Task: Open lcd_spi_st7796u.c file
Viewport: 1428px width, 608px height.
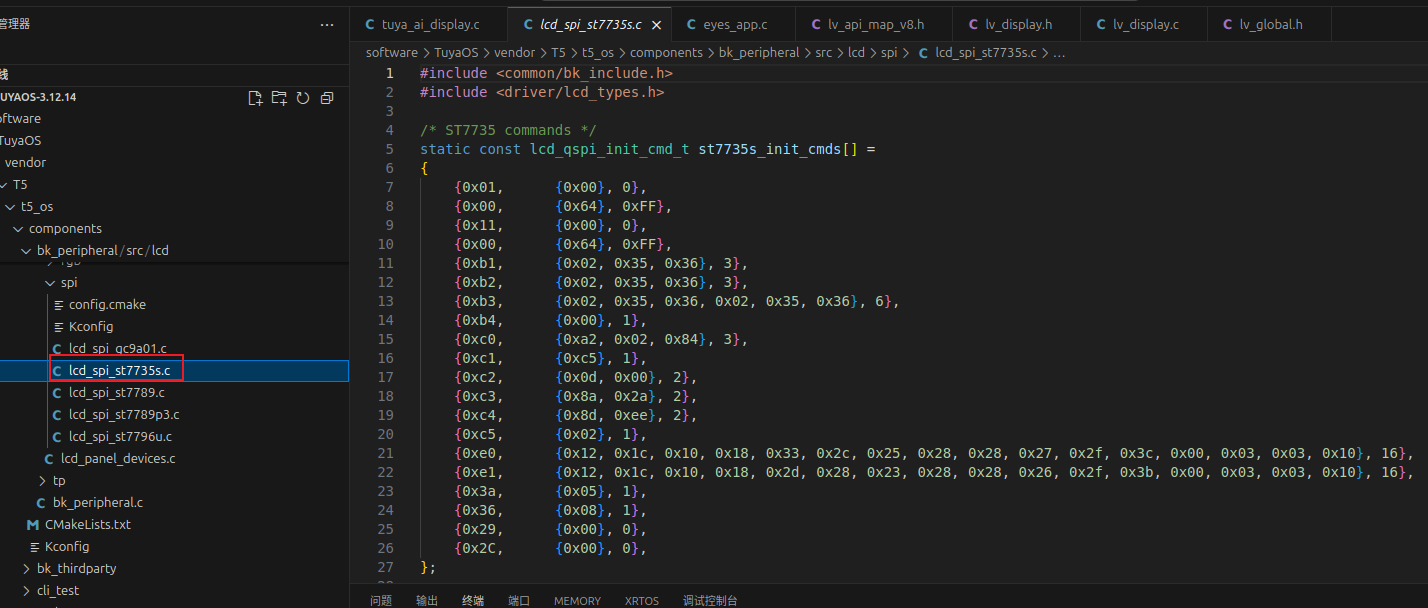Action: (x=120, y=437)
